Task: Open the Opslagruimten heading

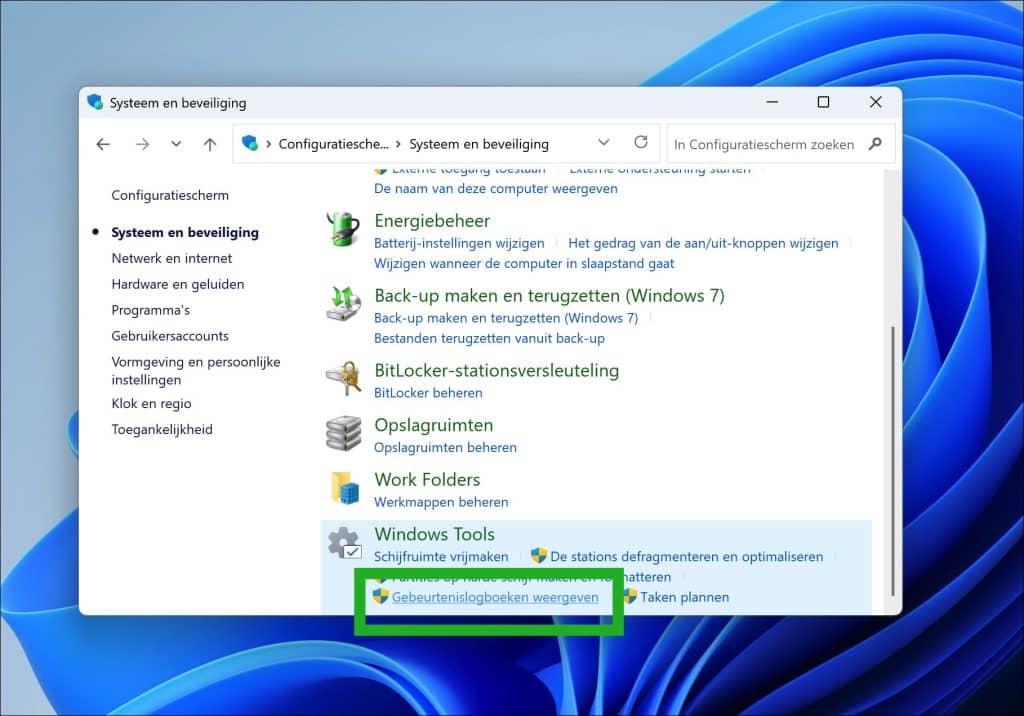Action: tap(434, 425)
